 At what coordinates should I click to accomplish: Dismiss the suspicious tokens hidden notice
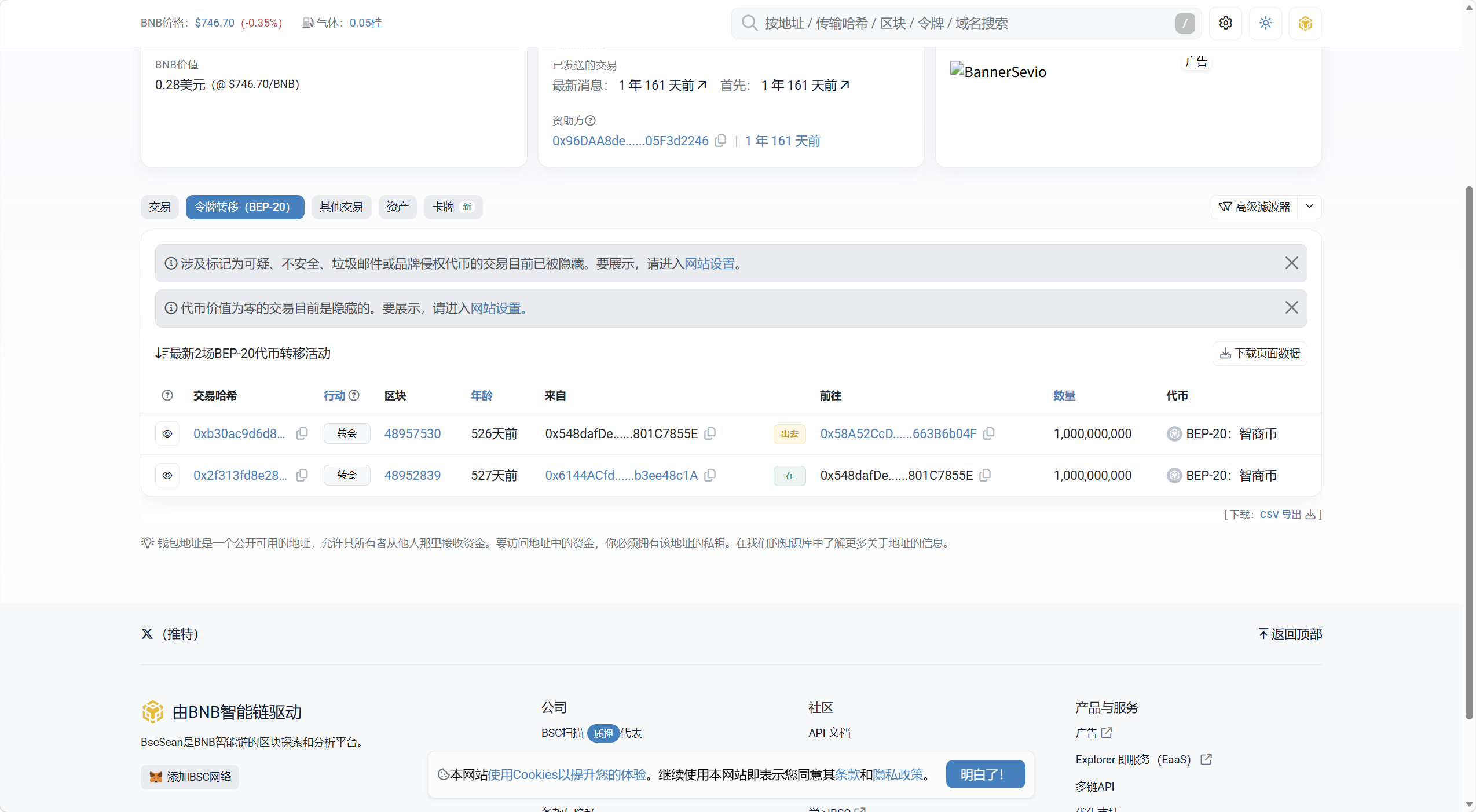pos(1291,263)
